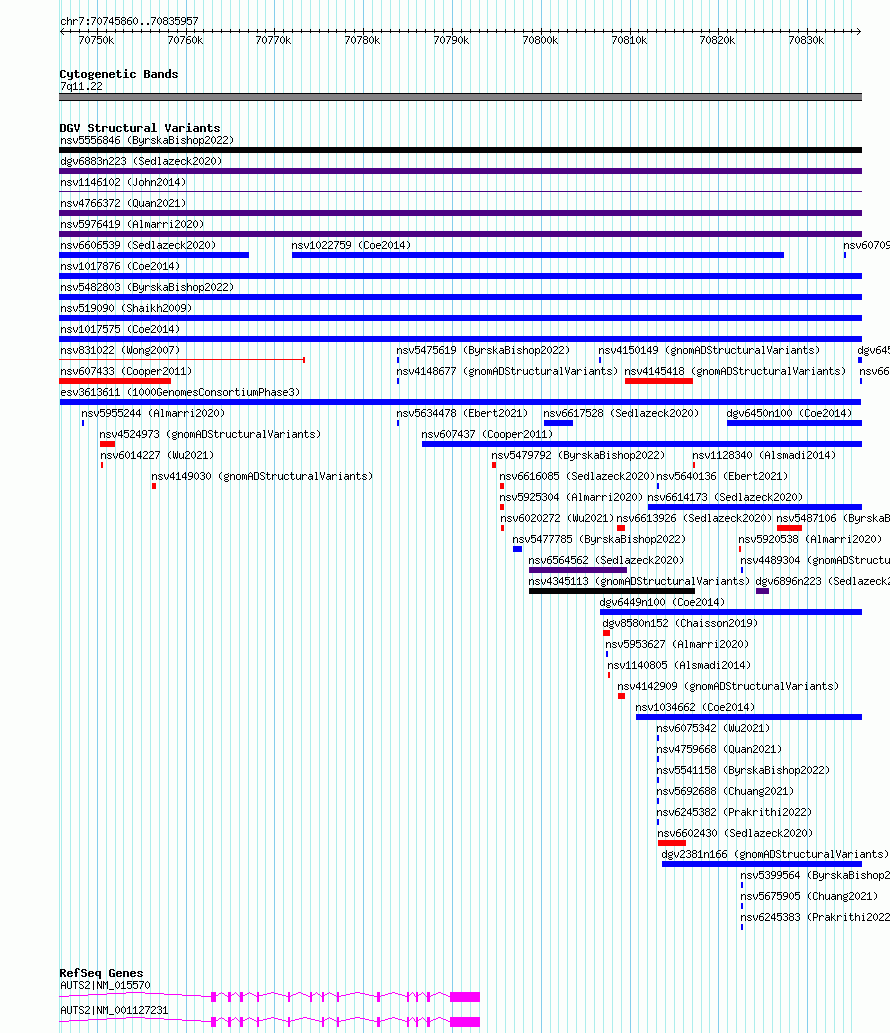Open nsv1017876 (Coe2014) variant
The height and width of the screenshot is (1033, 890).
point(120,267)
